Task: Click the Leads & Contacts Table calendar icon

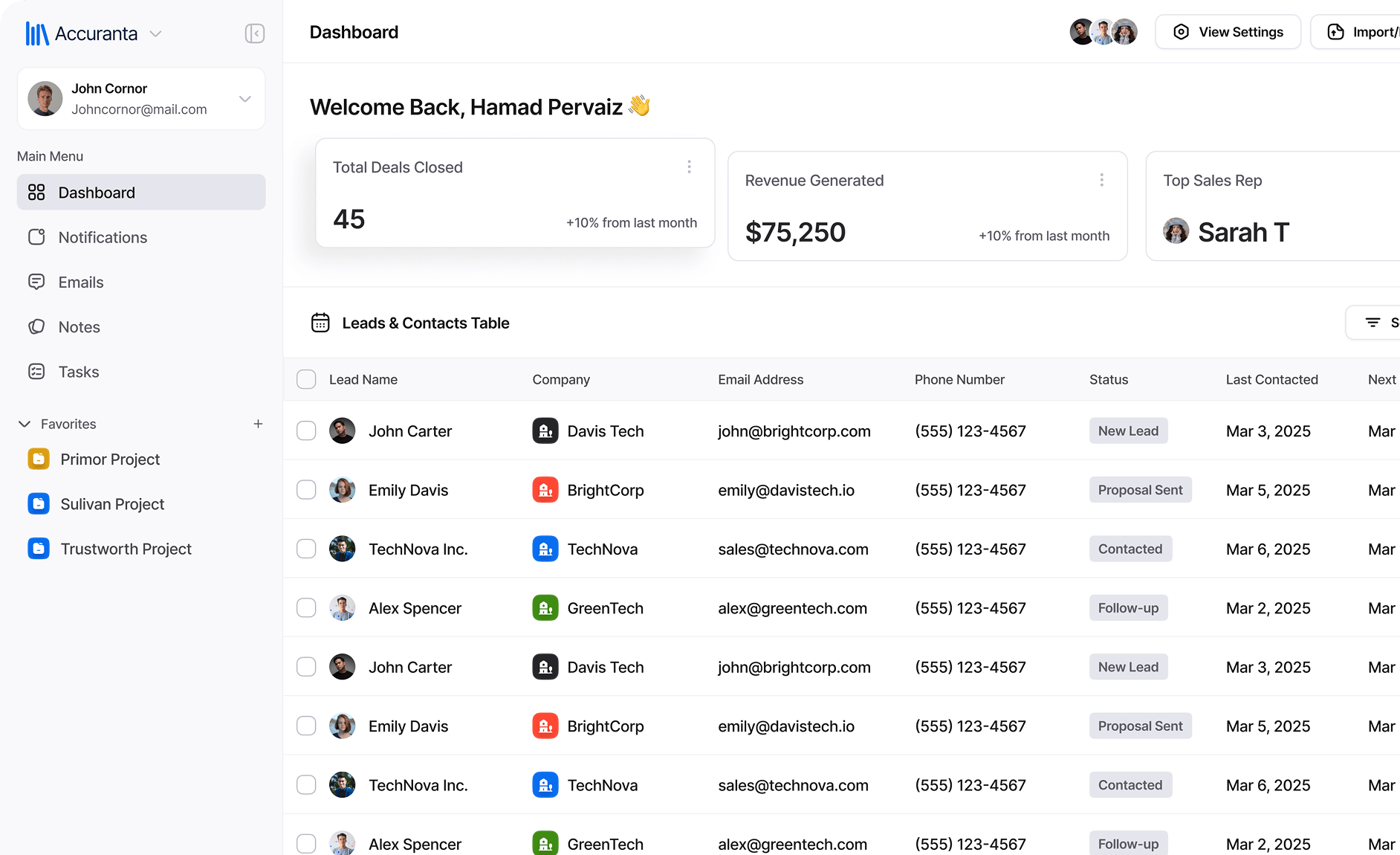Action: click(320, 323)
